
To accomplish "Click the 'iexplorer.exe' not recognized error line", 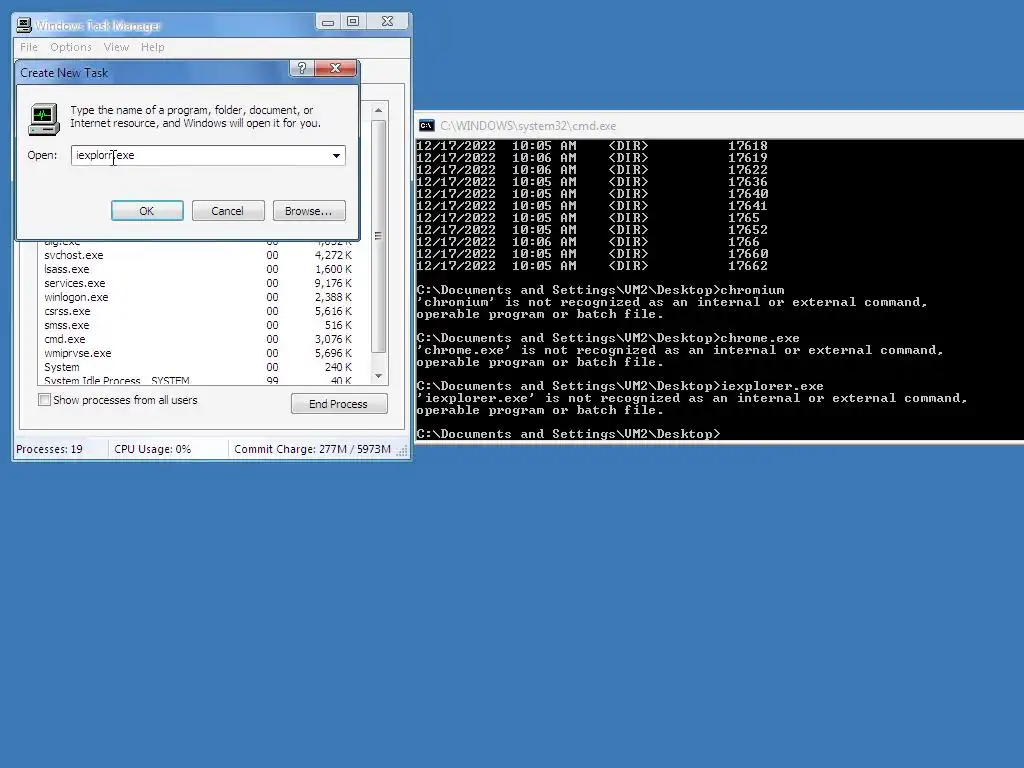I will [x=692, y=398].
